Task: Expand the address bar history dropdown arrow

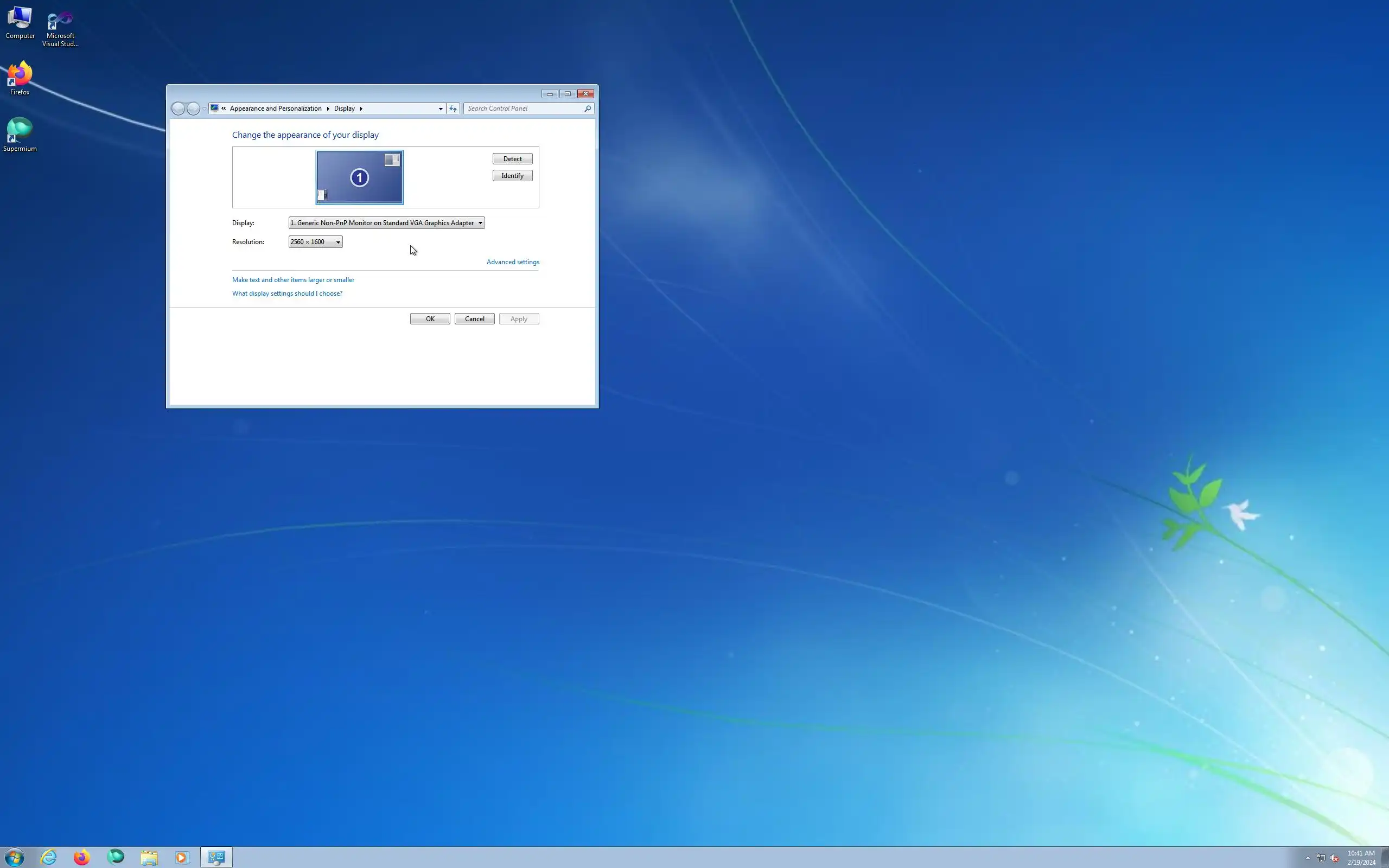Action: [x=440, y=108]
